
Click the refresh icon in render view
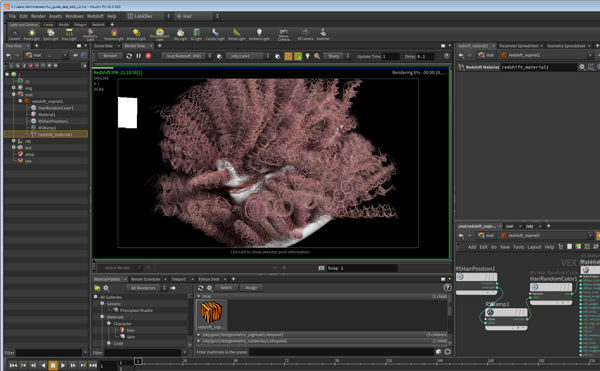tap(129, 56)
